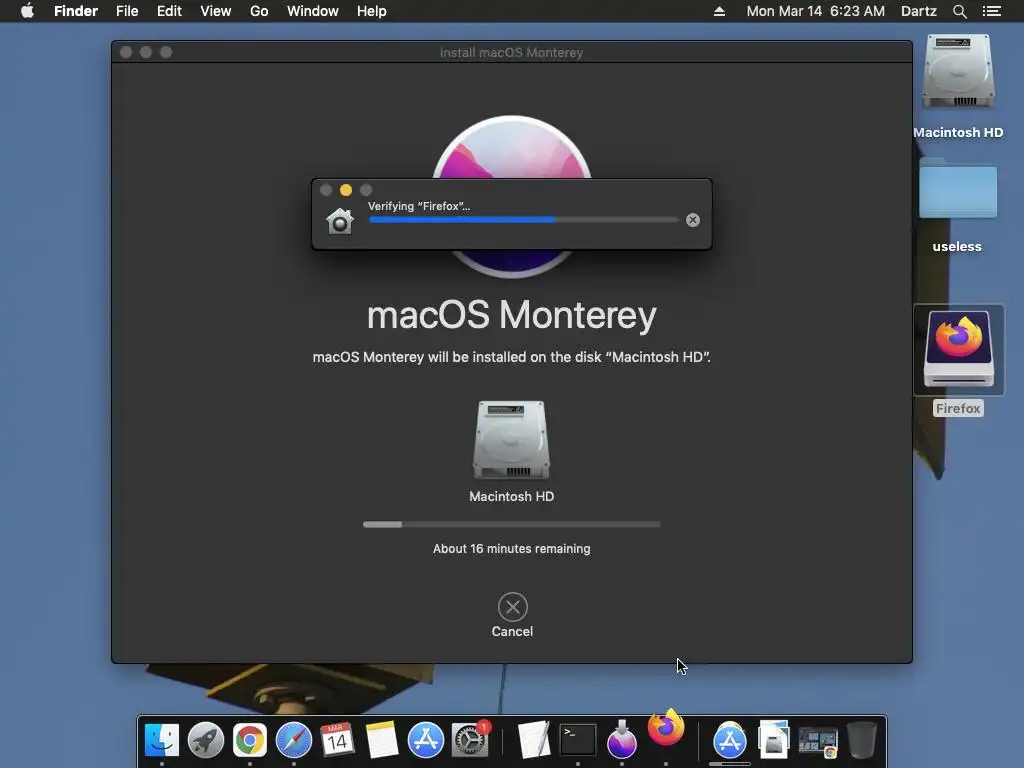The width and height of the screenshot is (1024, 768).
Task: Click Macintosh HD disk in installer window
Action: coord(511,440)
